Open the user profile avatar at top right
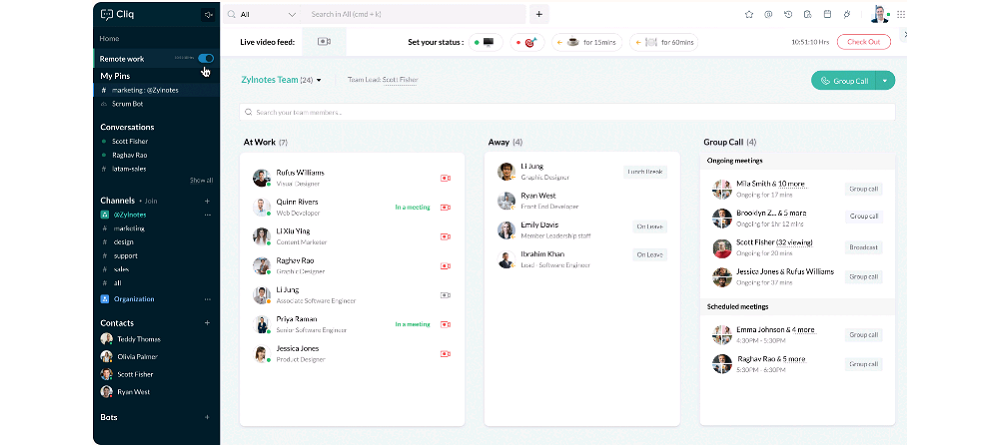Image resolution: width=1000 pixels, height=445 pixels. click(879, 14)
